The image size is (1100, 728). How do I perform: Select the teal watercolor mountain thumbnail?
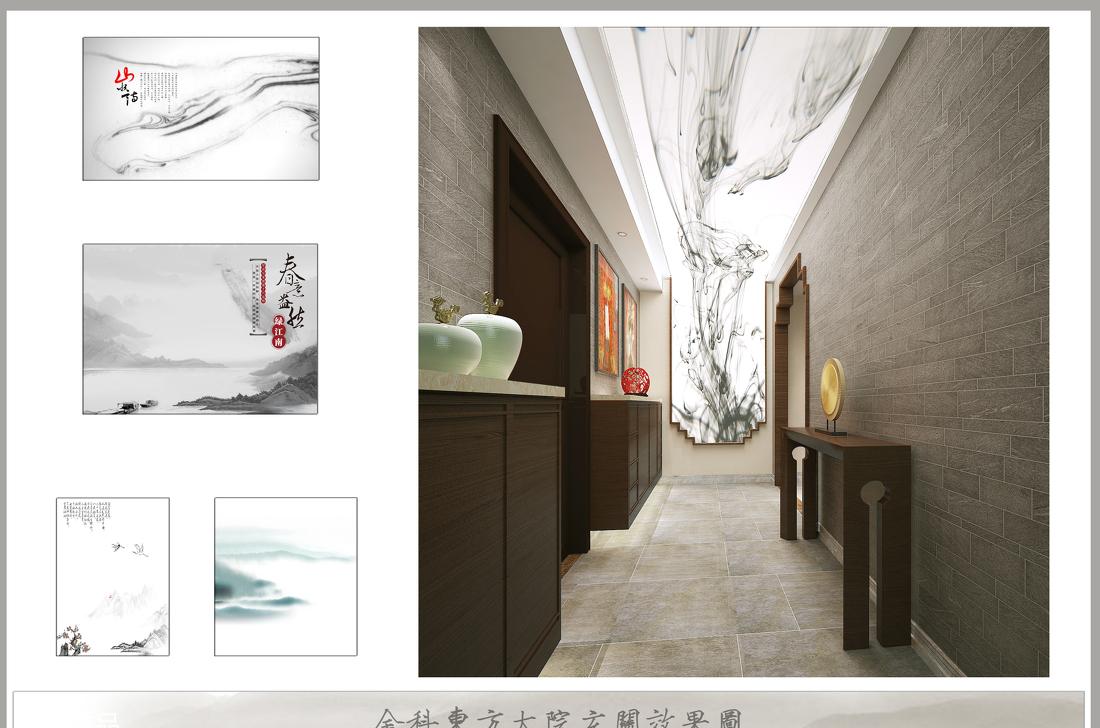point(285,577)
